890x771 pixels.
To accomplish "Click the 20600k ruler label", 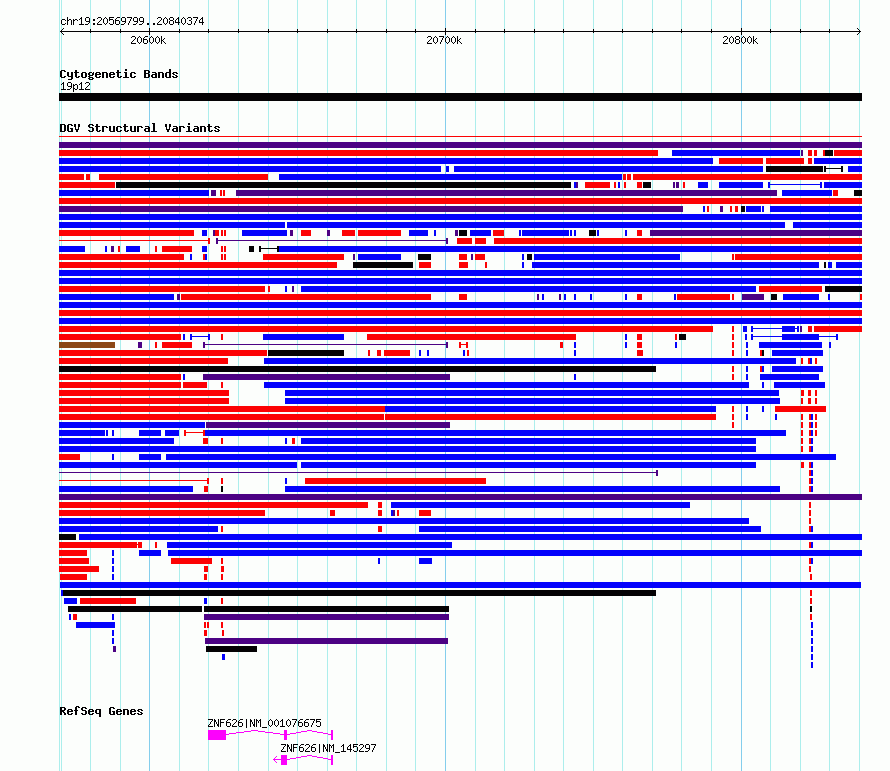I will coord(148,40).
